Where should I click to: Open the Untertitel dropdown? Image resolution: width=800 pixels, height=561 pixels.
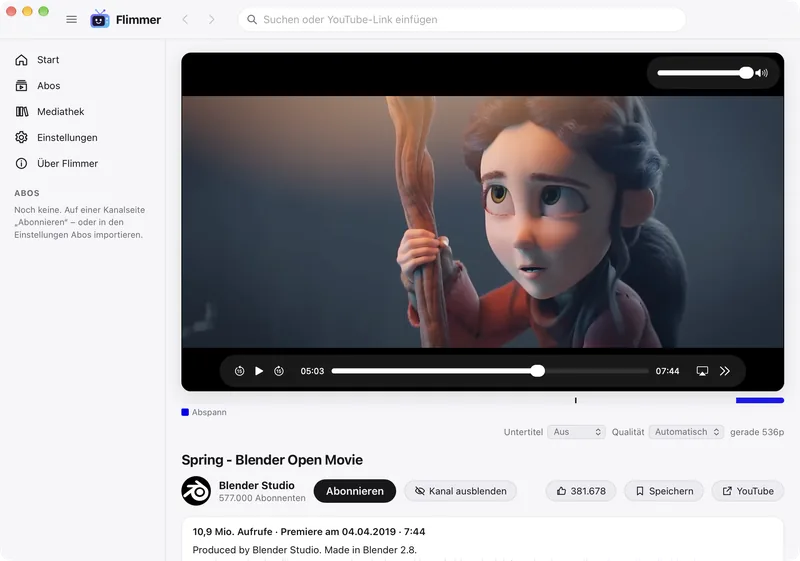576,432
